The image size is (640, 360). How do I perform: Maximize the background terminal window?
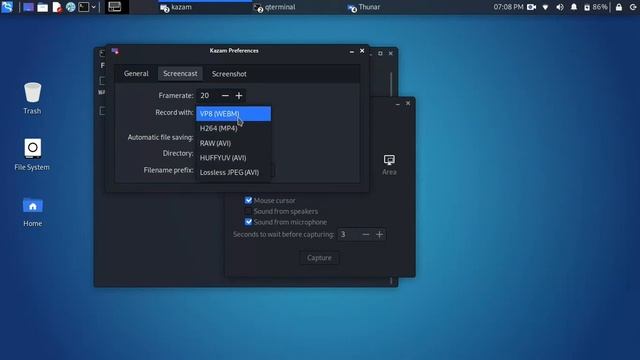(x=380, y=53)
